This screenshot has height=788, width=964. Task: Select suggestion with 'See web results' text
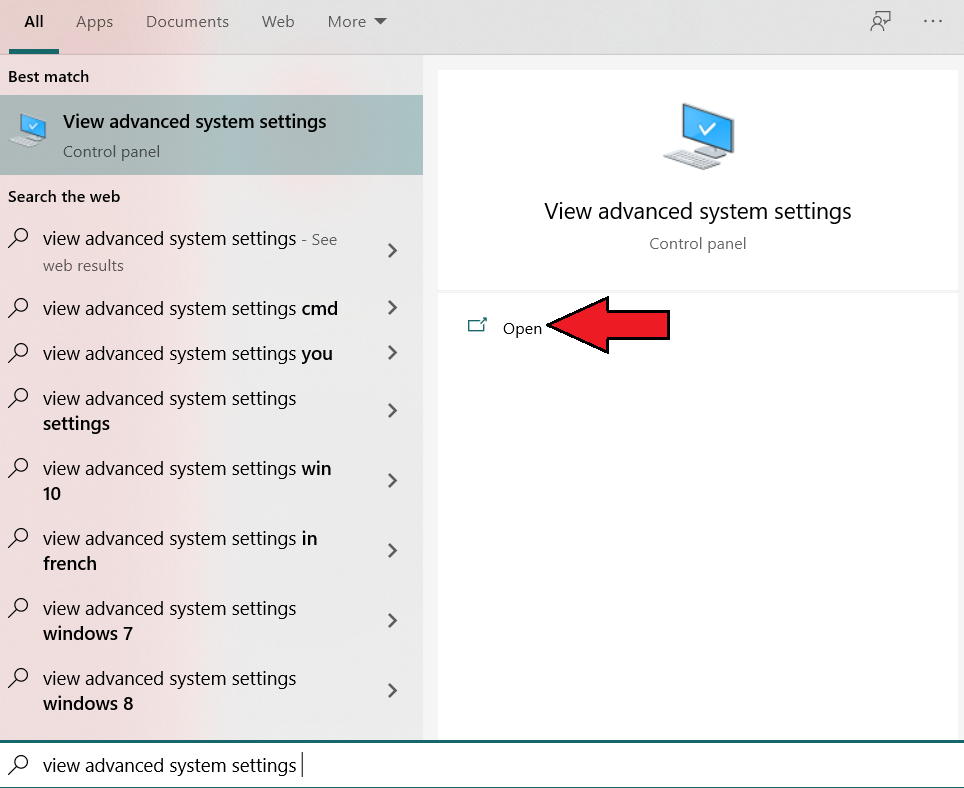211,251
